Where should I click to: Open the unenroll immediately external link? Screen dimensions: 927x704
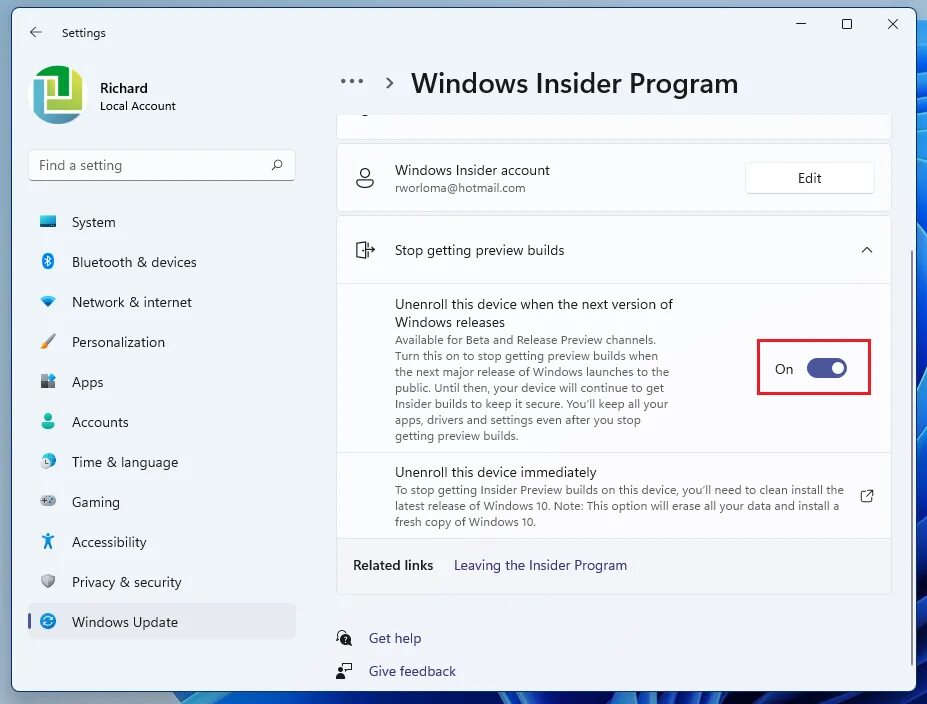[x=866, y=495]
